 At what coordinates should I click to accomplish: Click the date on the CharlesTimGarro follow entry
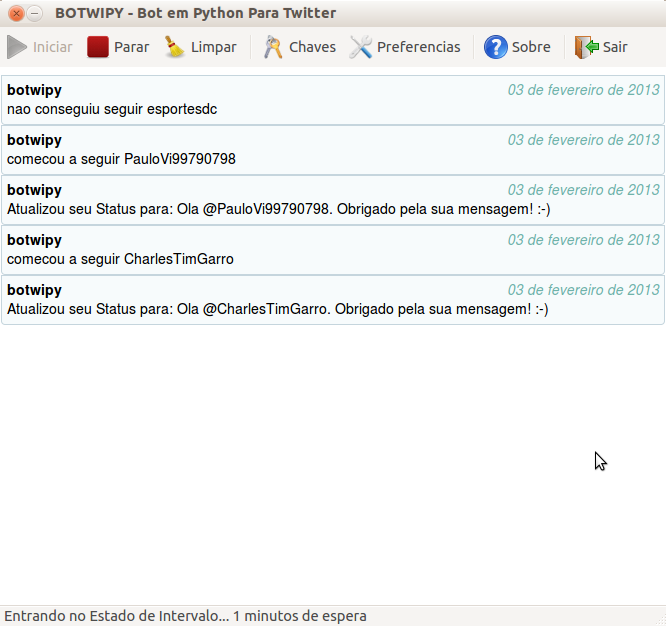(x=584, y=240)
